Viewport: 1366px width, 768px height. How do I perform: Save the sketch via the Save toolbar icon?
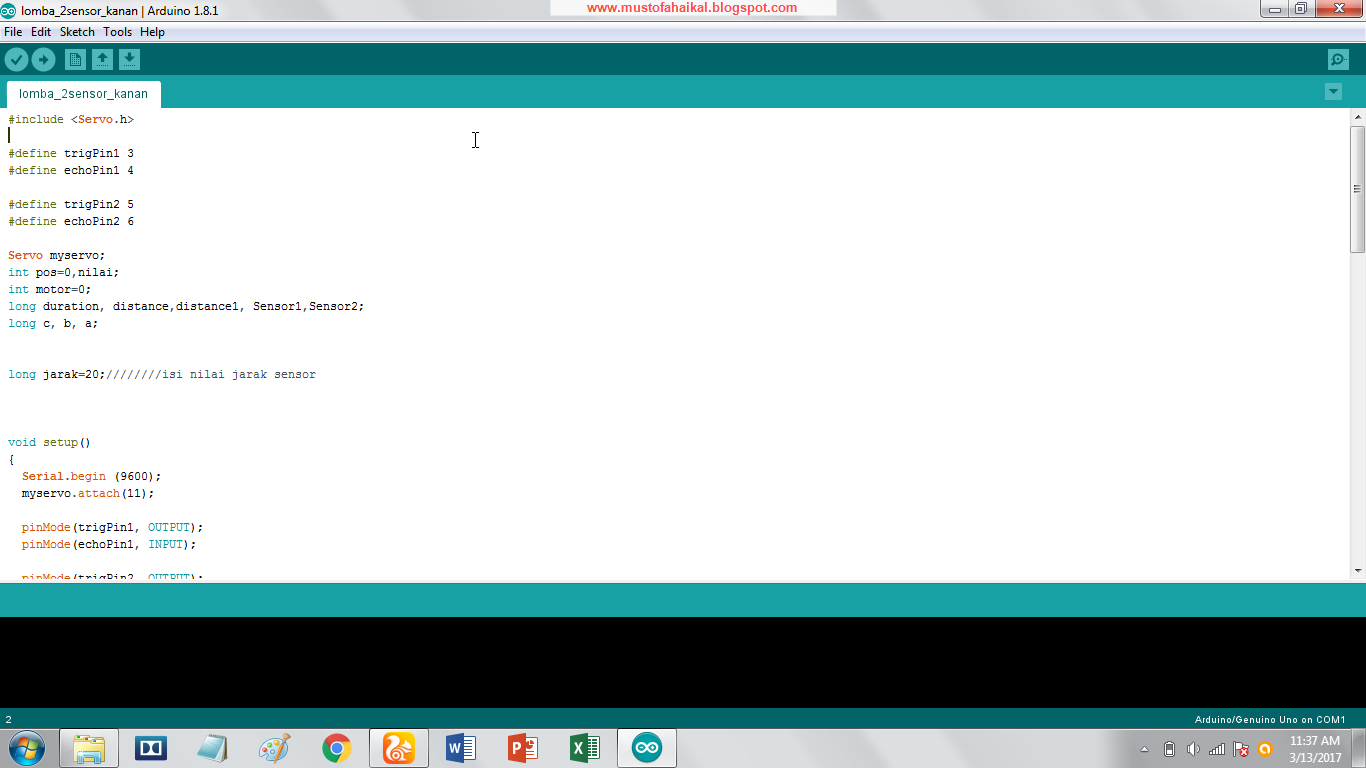[128, 59]
